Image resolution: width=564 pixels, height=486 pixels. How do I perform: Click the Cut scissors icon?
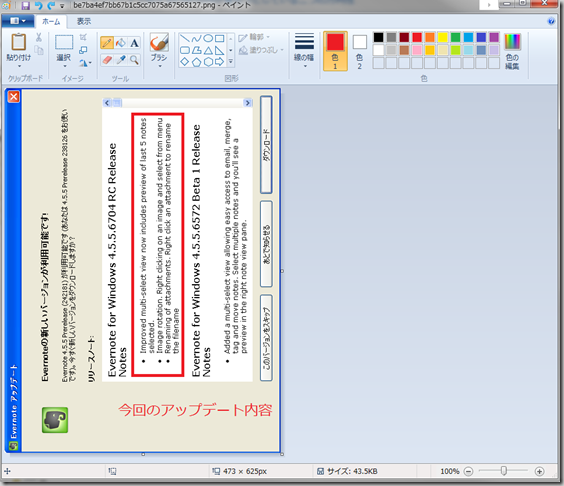coord(38,37)
